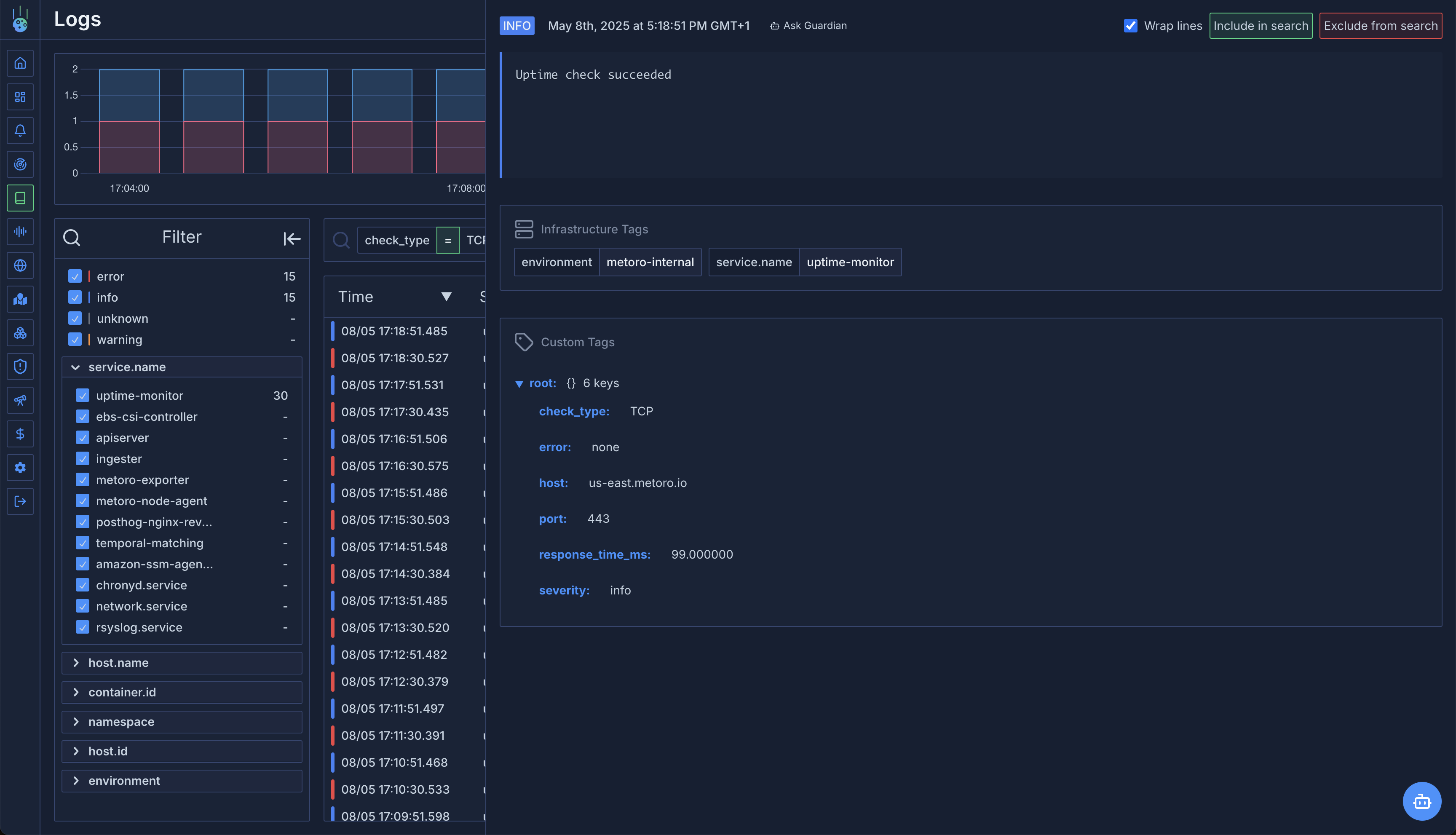Select log entry at 17:17:30.435
This screenshot has height=835, width=1456.
pos(394,412)
